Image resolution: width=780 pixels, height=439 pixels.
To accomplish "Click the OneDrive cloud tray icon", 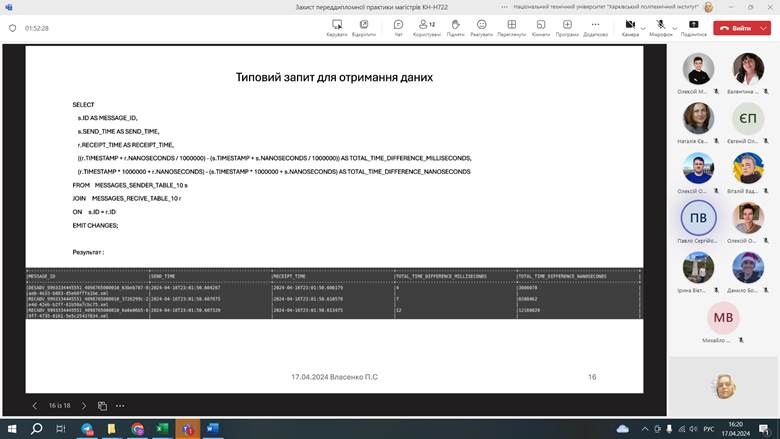I will click(622, 429).
